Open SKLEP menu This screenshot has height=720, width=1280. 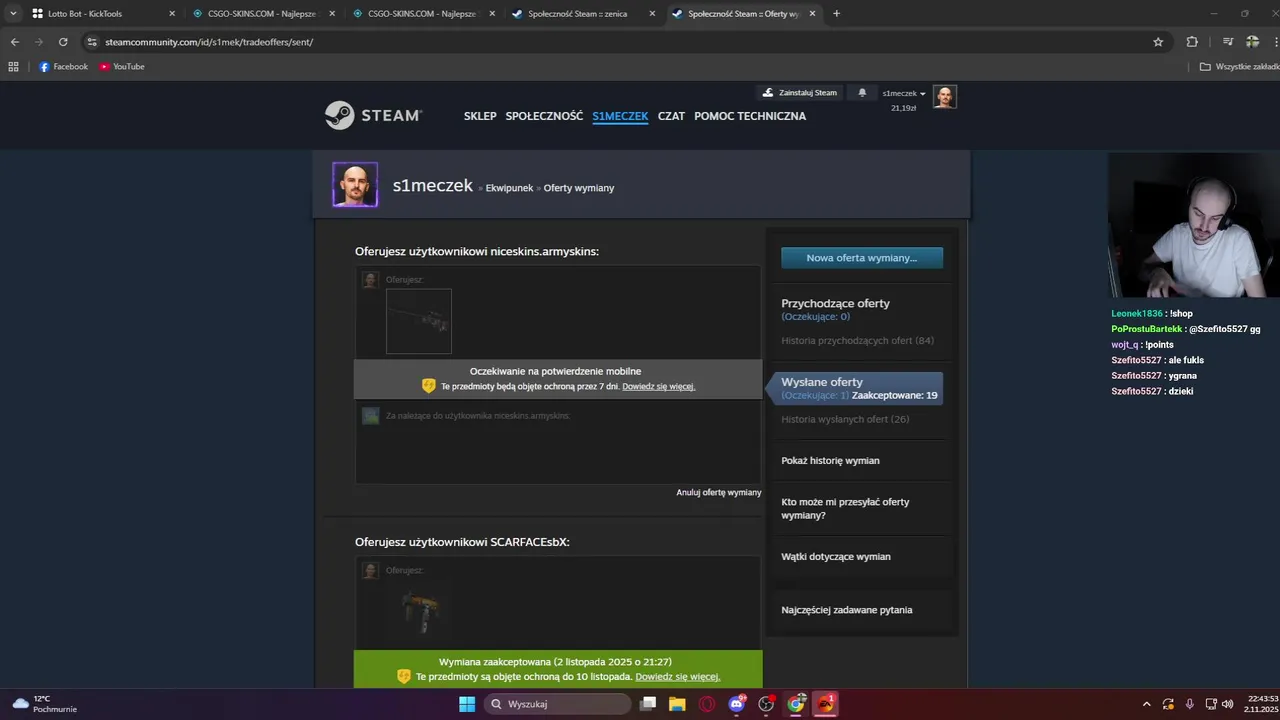[x=480, y=116]
